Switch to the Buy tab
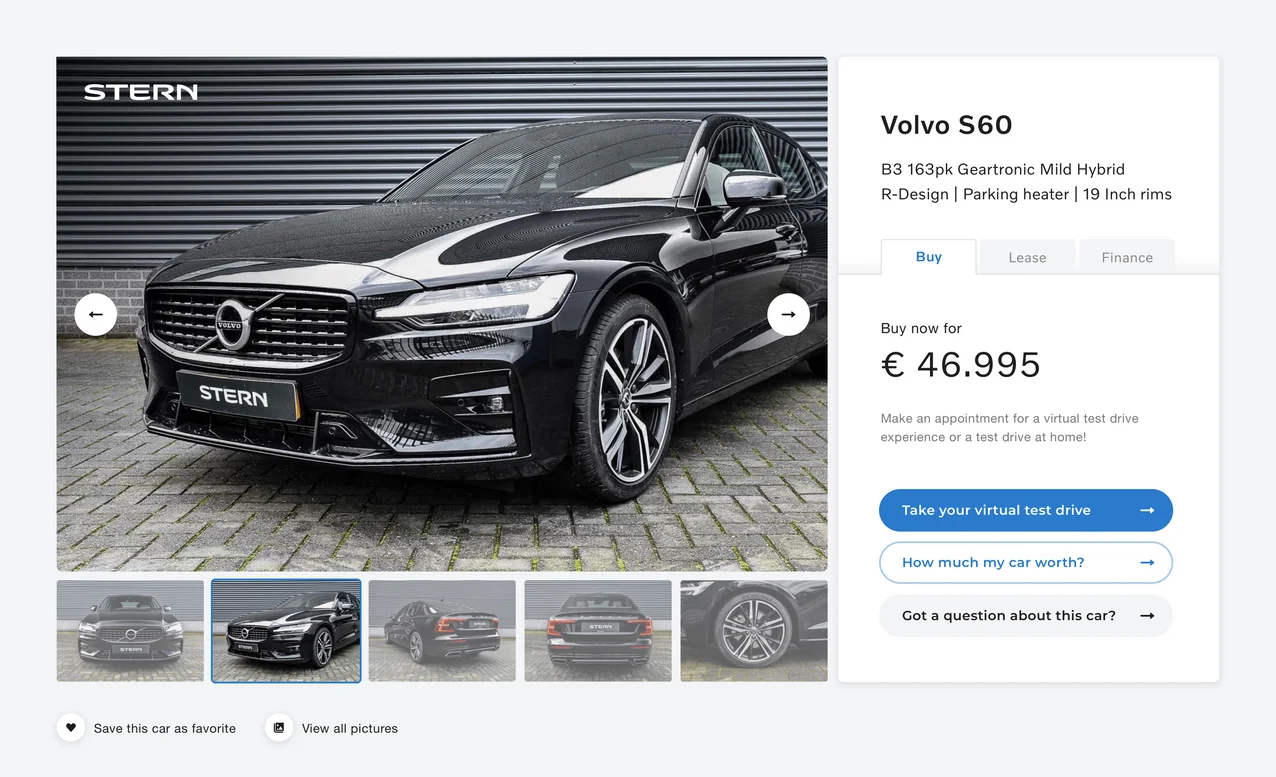 928,257
